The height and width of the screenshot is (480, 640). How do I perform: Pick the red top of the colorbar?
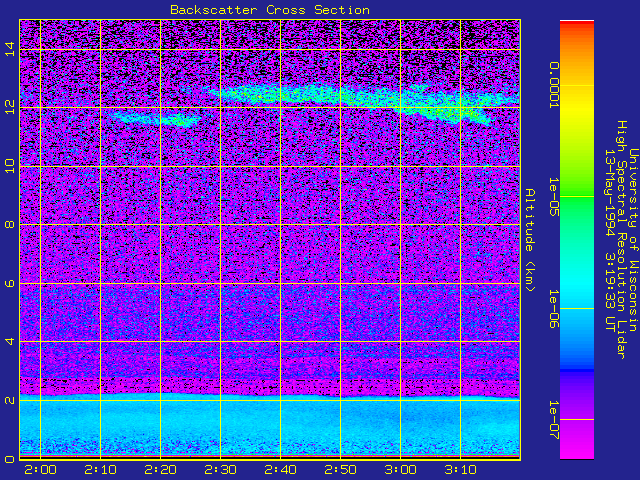click(577, 24)
